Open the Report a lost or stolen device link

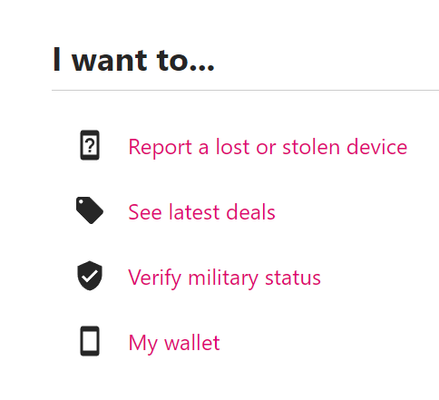268,147
